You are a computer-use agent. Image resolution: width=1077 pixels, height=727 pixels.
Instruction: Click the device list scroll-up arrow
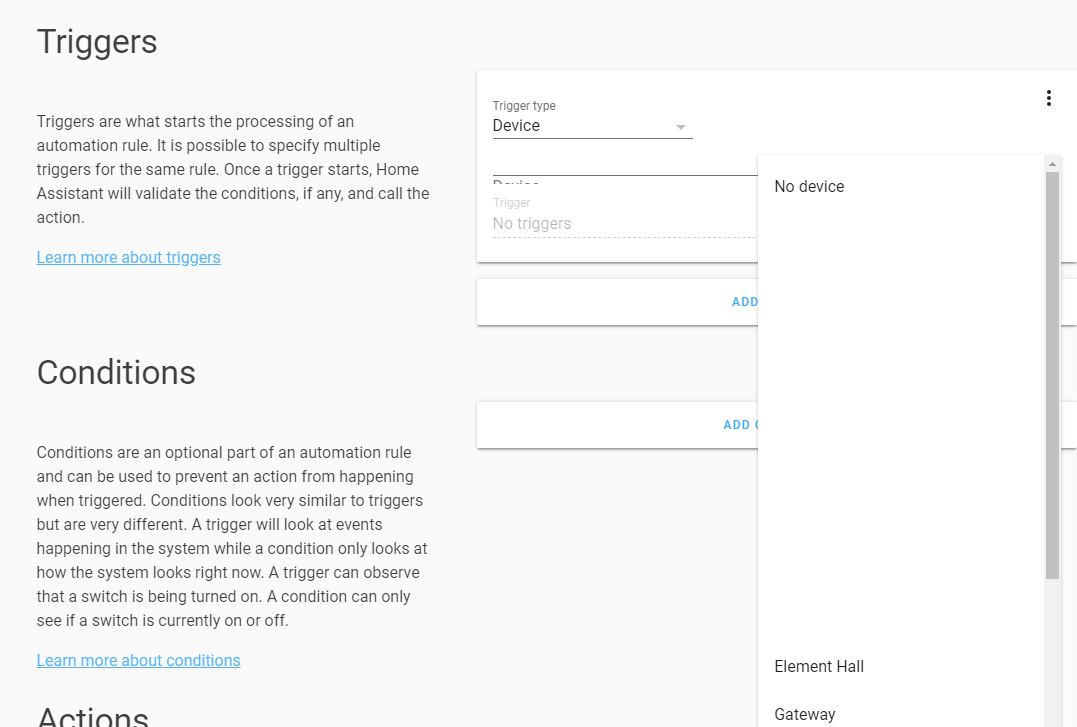coord(1051,164)
